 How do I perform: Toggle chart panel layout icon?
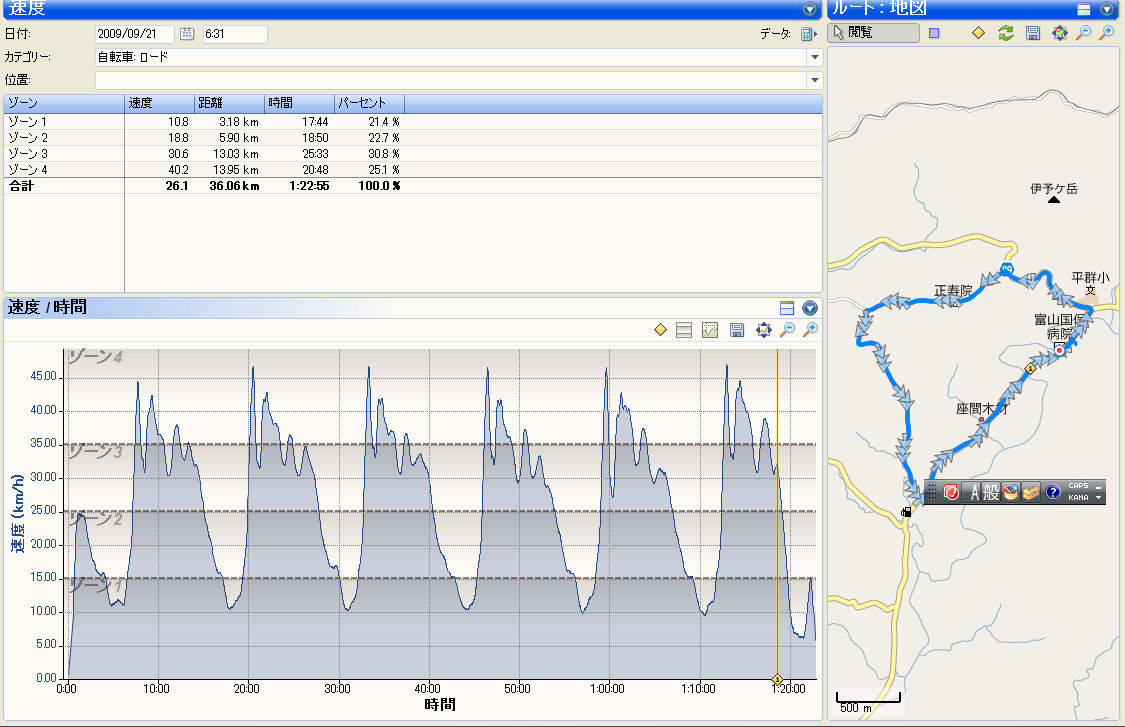787,308
